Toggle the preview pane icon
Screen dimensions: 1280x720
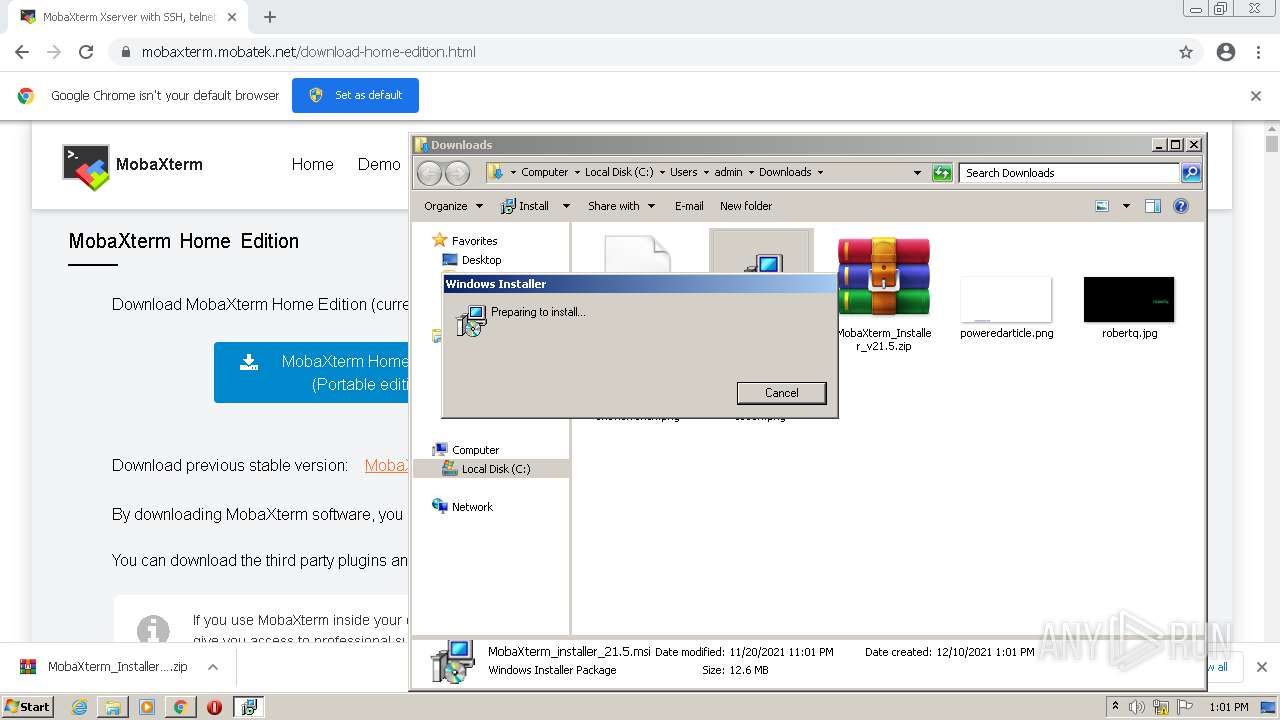click(1152, 206)
